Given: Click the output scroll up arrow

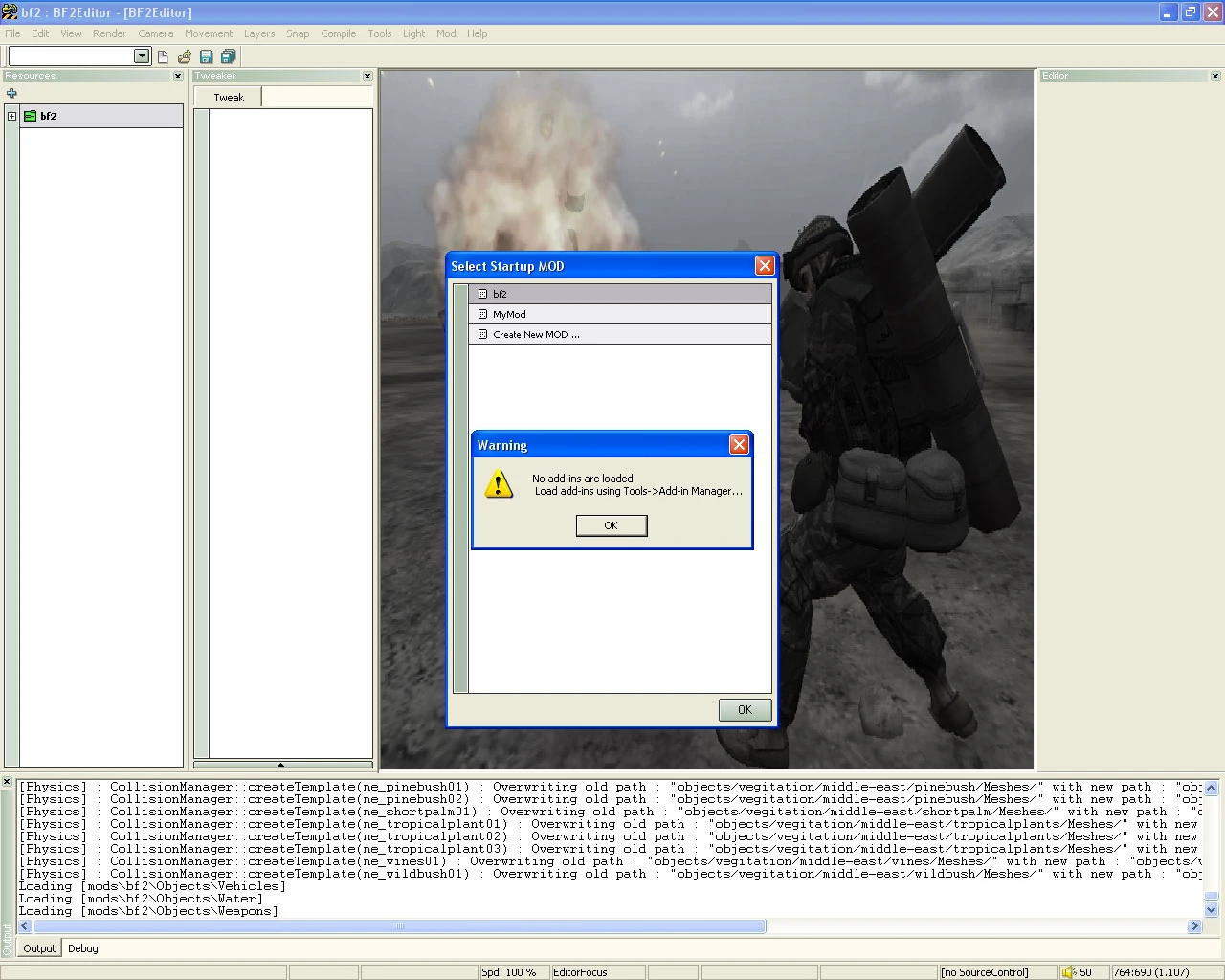Looking at the screenshot, I should [1212, 788].
